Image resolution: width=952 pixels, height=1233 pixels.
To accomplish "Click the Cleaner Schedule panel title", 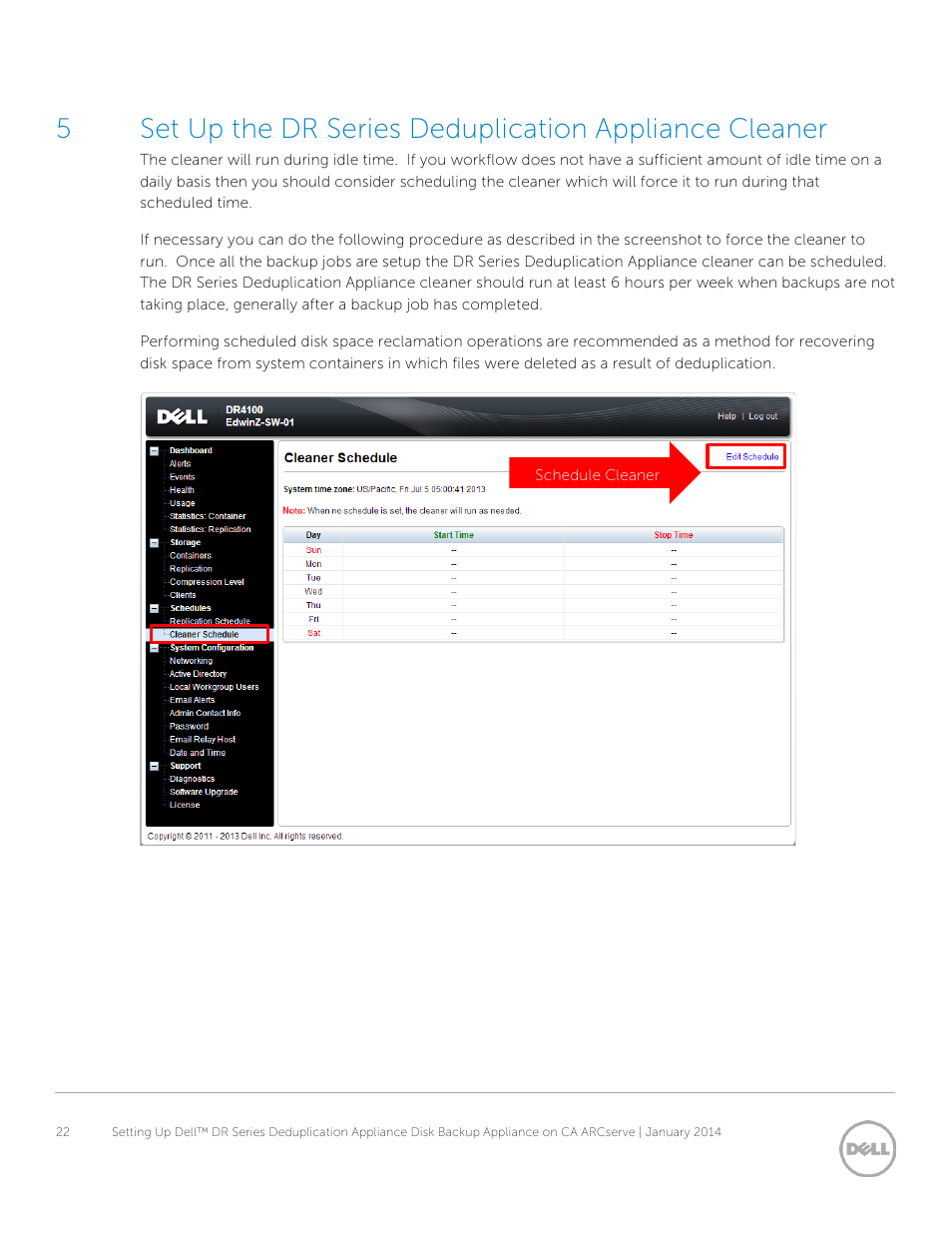I will tap(340, 457).
